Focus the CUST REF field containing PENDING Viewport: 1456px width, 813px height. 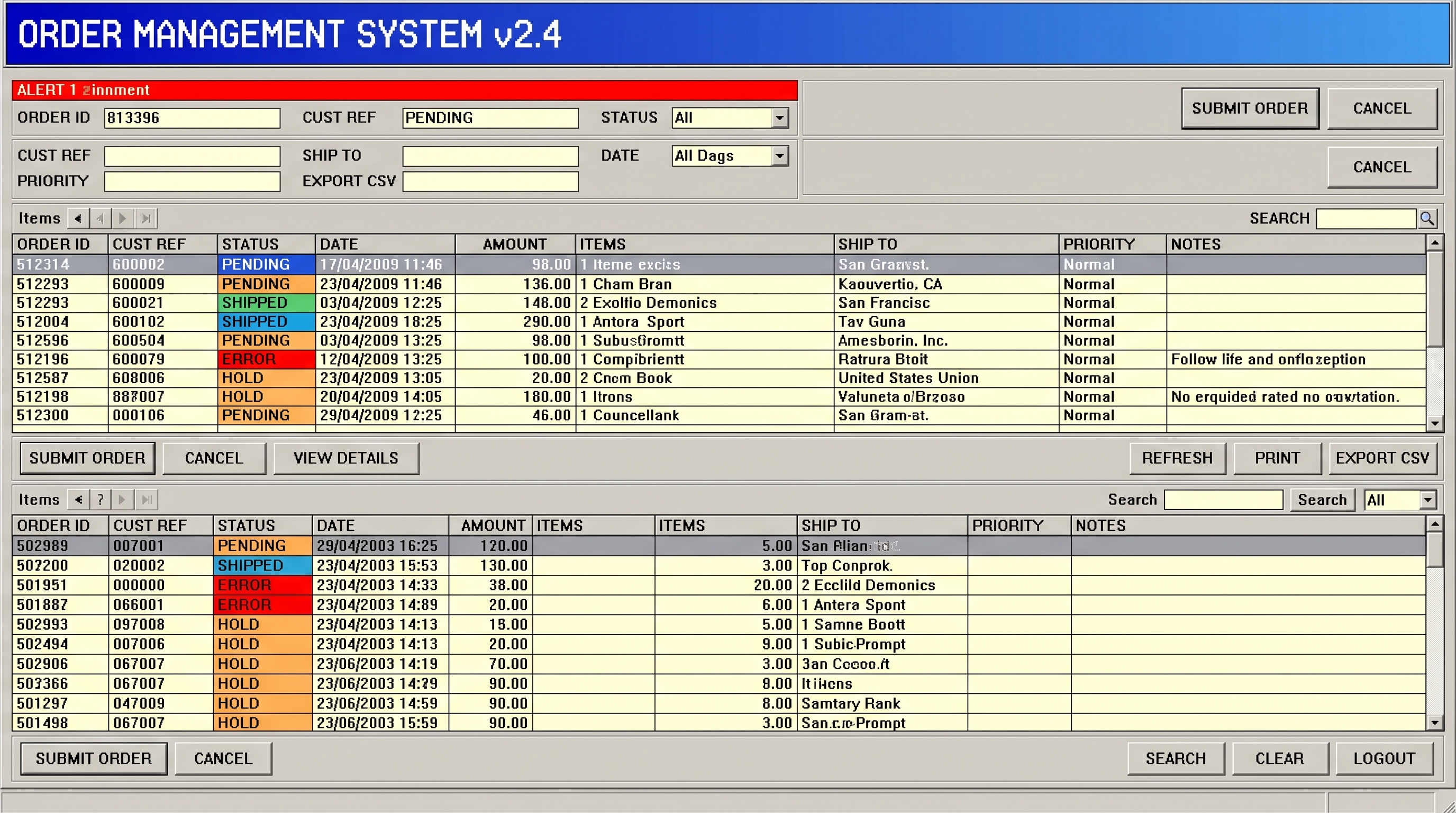(x=490, y=118)
